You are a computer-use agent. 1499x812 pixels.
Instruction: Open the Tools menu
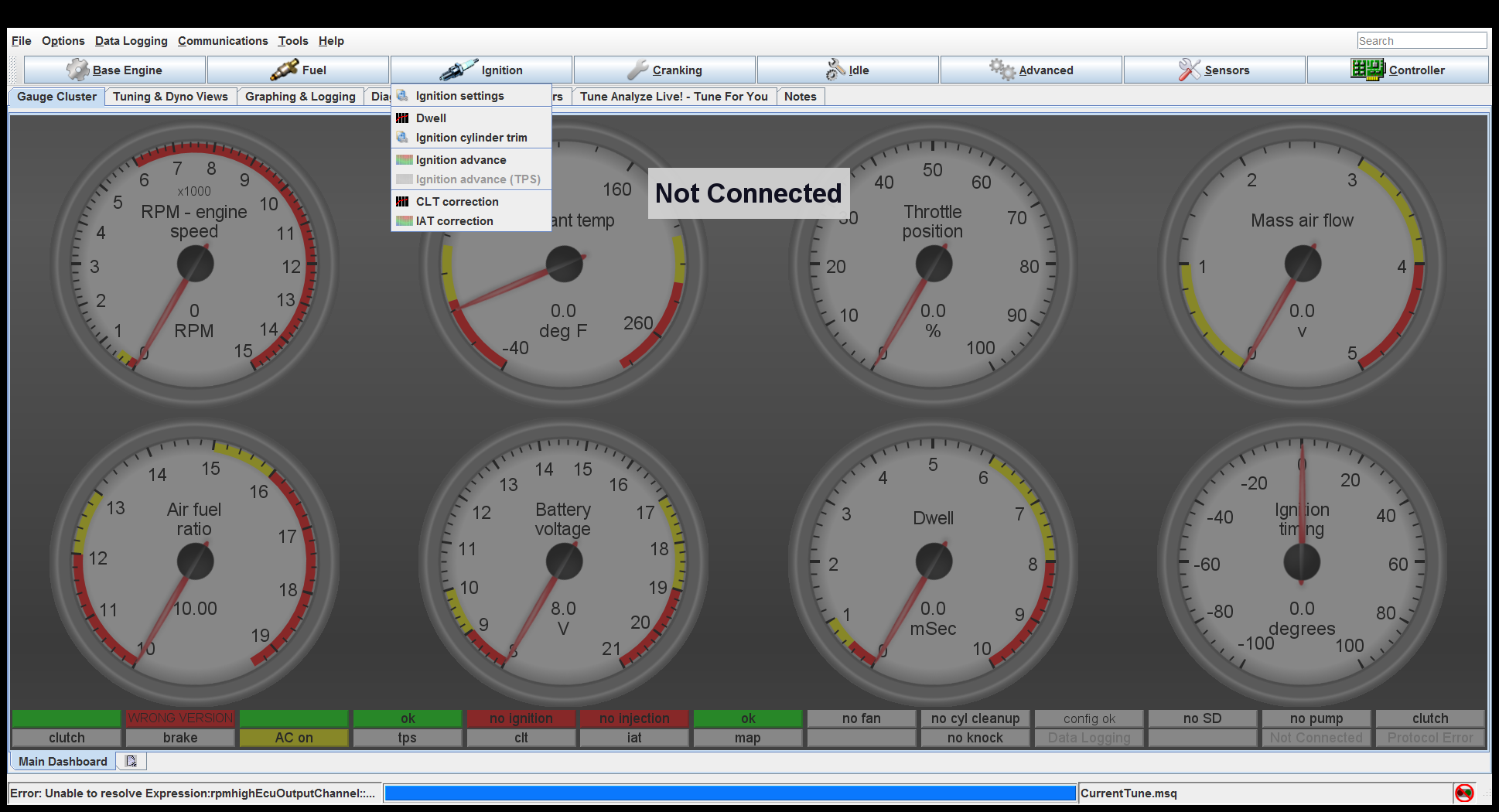(x=293, y=41)
